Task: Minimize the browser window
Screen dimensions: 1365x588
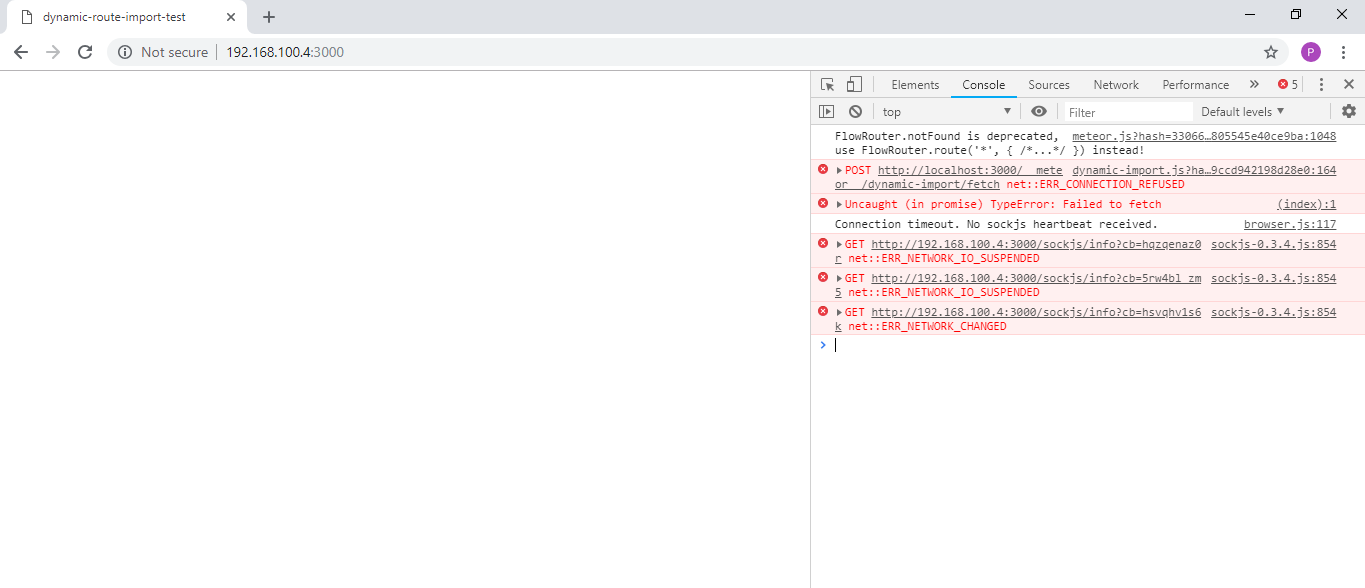Action: [x=1250, y=14]
